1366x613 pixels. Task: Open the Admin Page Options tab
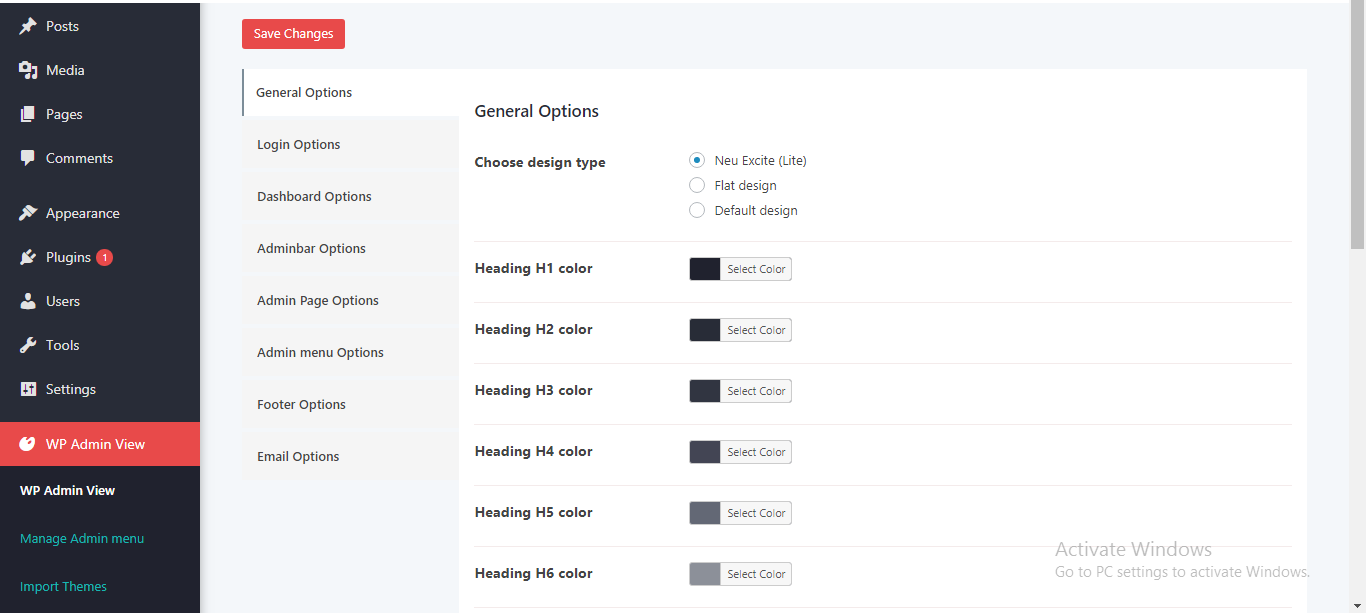coord(350,300)
